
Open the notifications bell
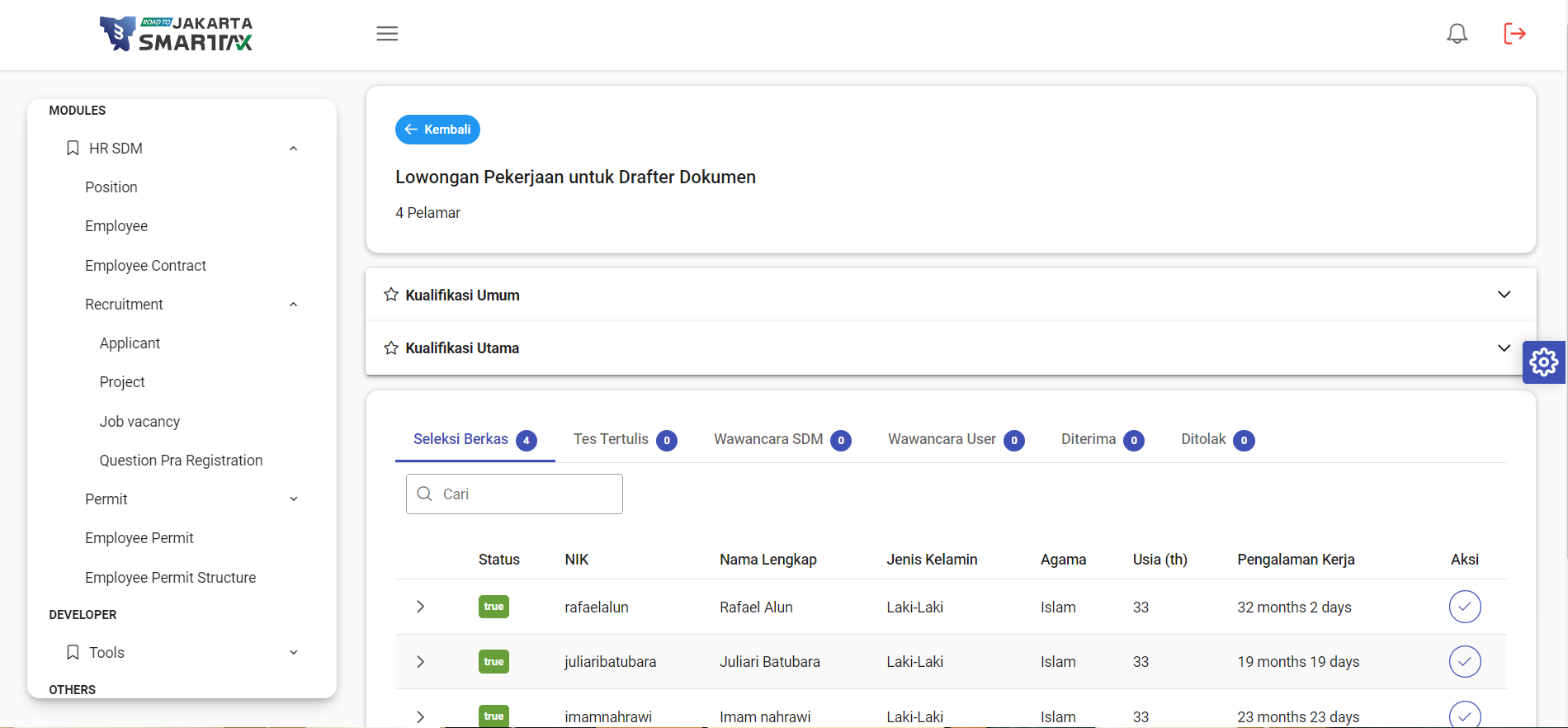[1457, 34]
